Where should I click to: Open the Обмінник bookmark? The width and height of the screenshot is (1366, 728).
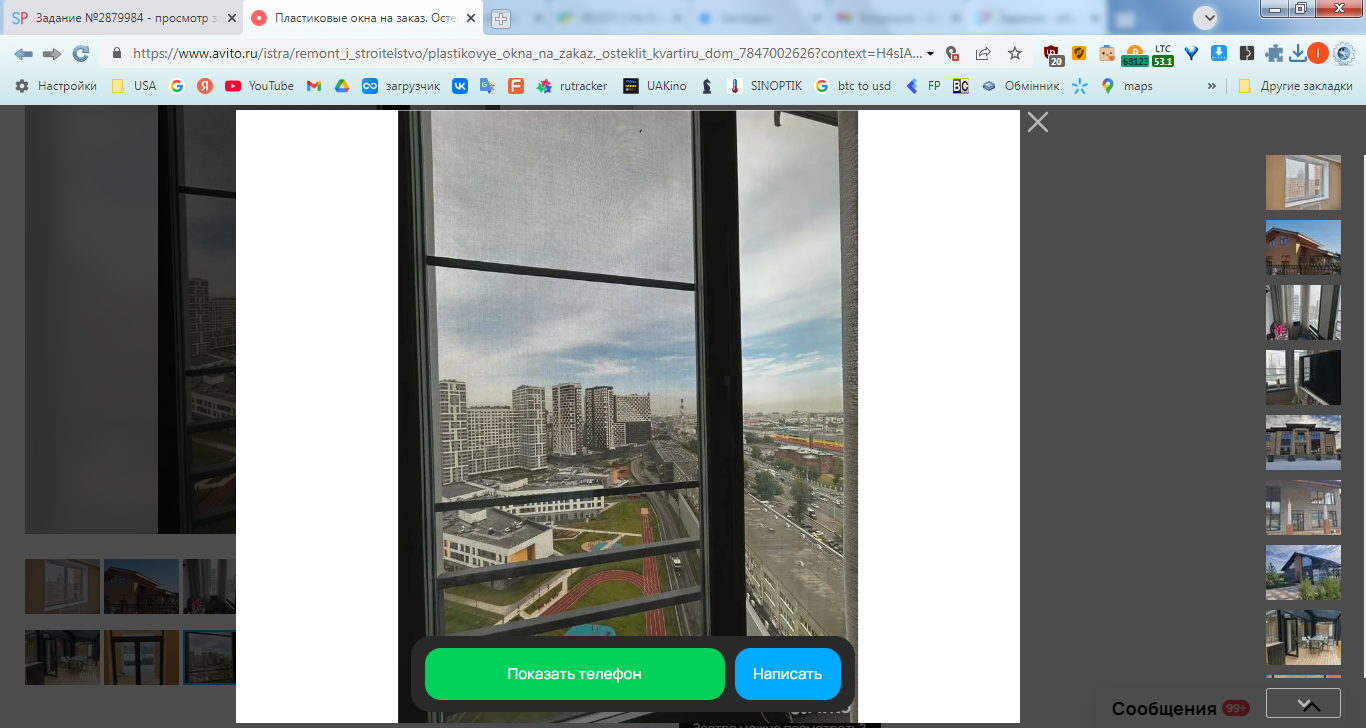point(1020,86)
